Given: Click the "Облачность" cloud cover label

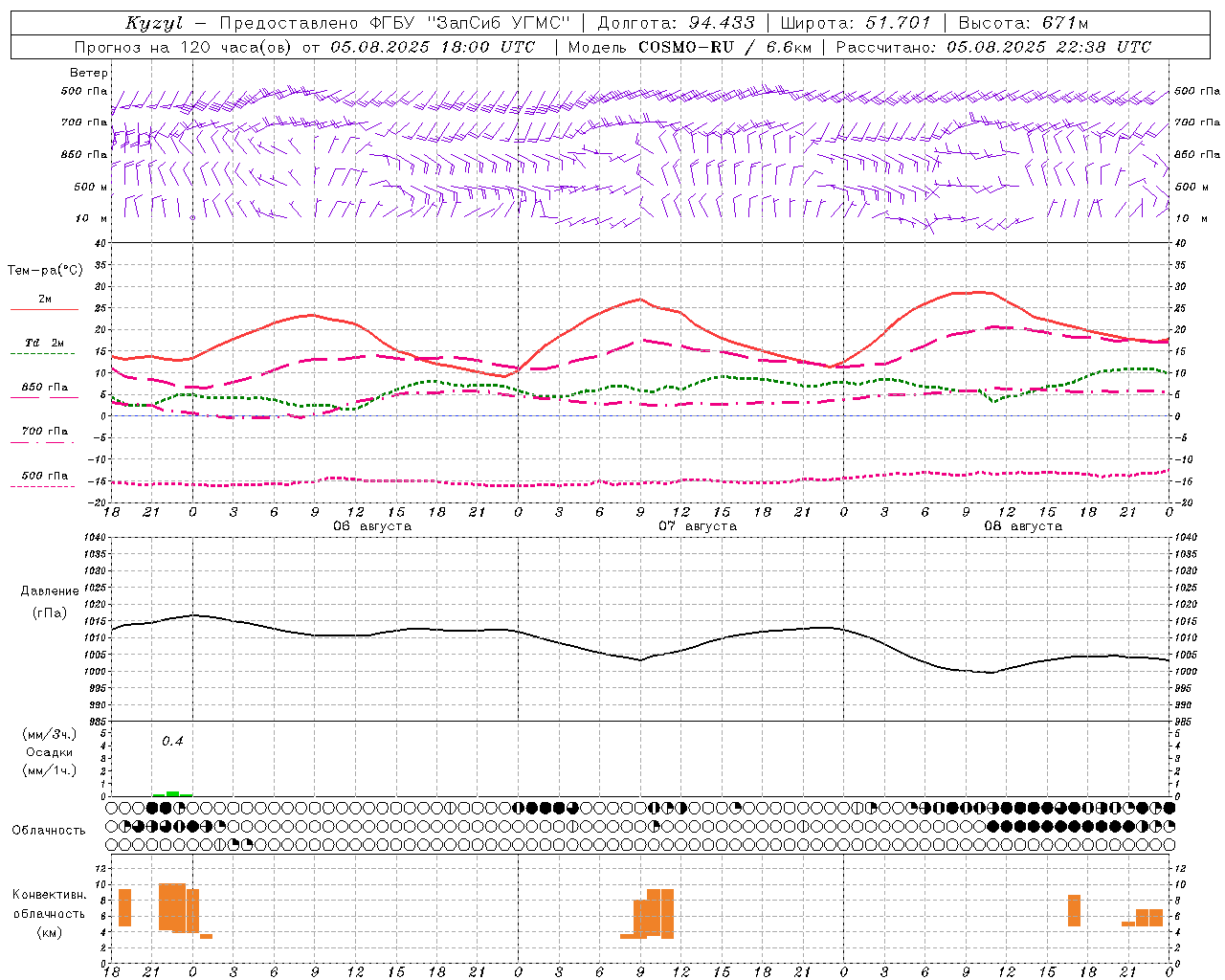Looking at the screenshot, I should 49,830.
